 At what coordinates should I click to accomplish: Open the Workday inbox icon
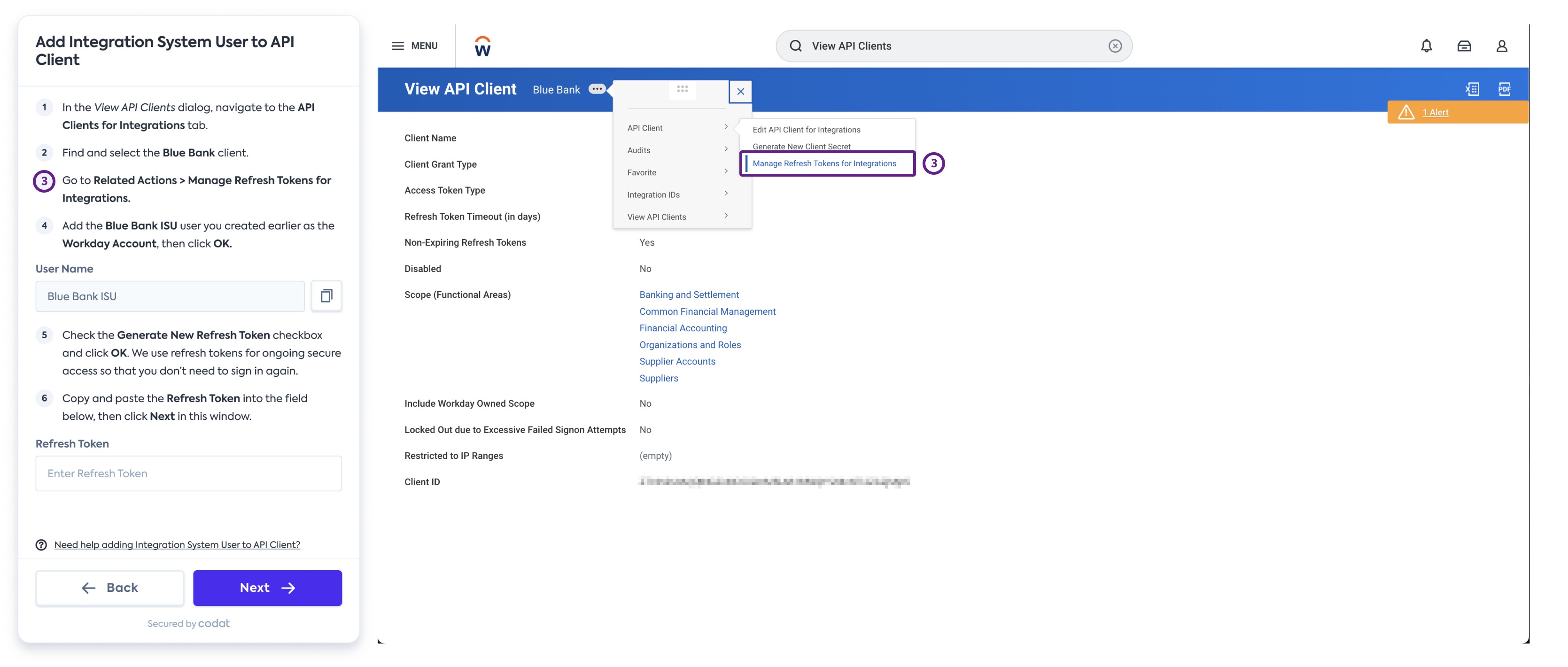[x=1465, y=46]
